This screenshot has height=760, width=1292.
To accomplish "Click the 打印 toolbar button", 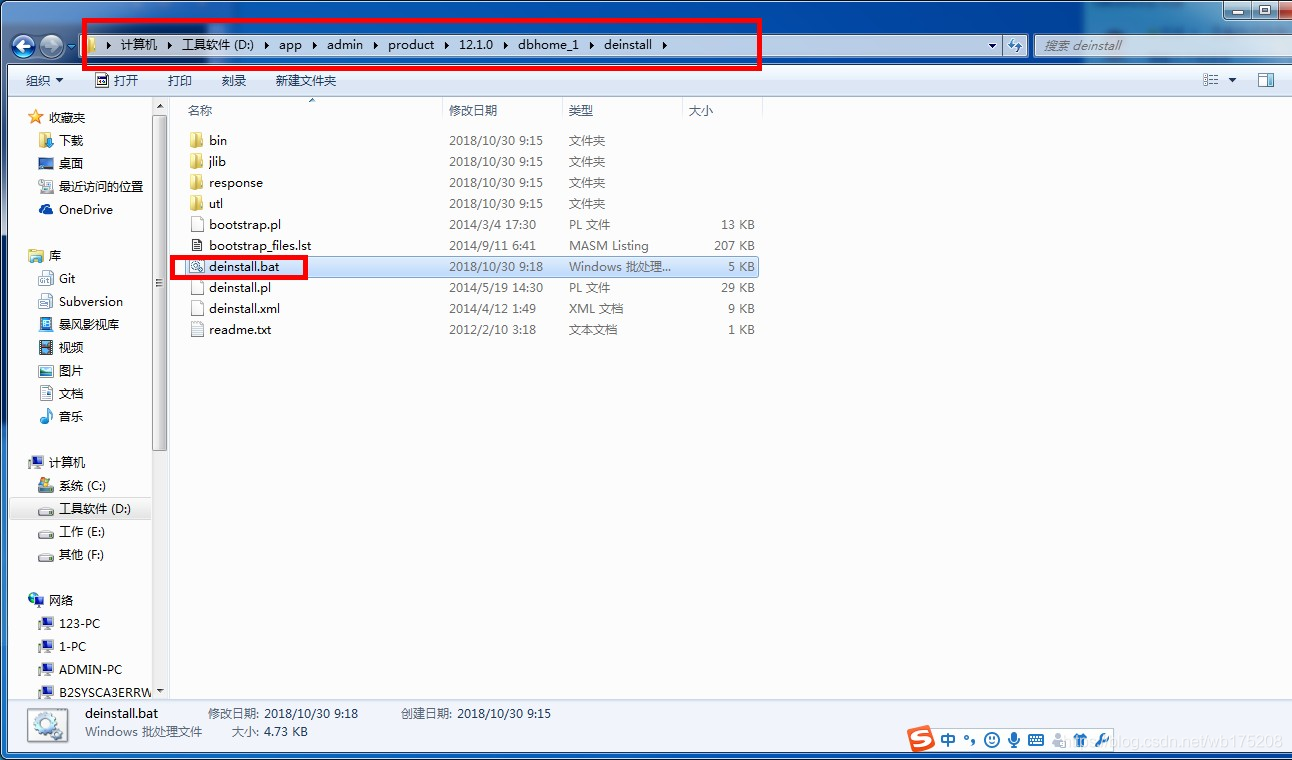I will pyautogui.click(x=180, y=80).
